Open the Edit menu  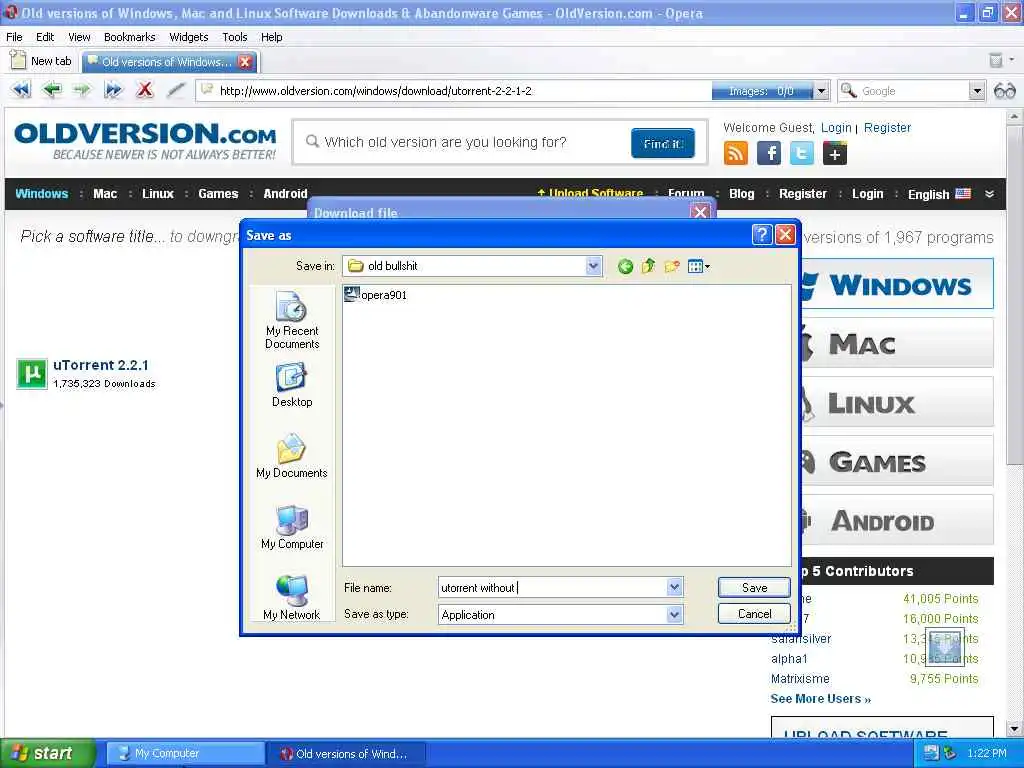[45, 37]
